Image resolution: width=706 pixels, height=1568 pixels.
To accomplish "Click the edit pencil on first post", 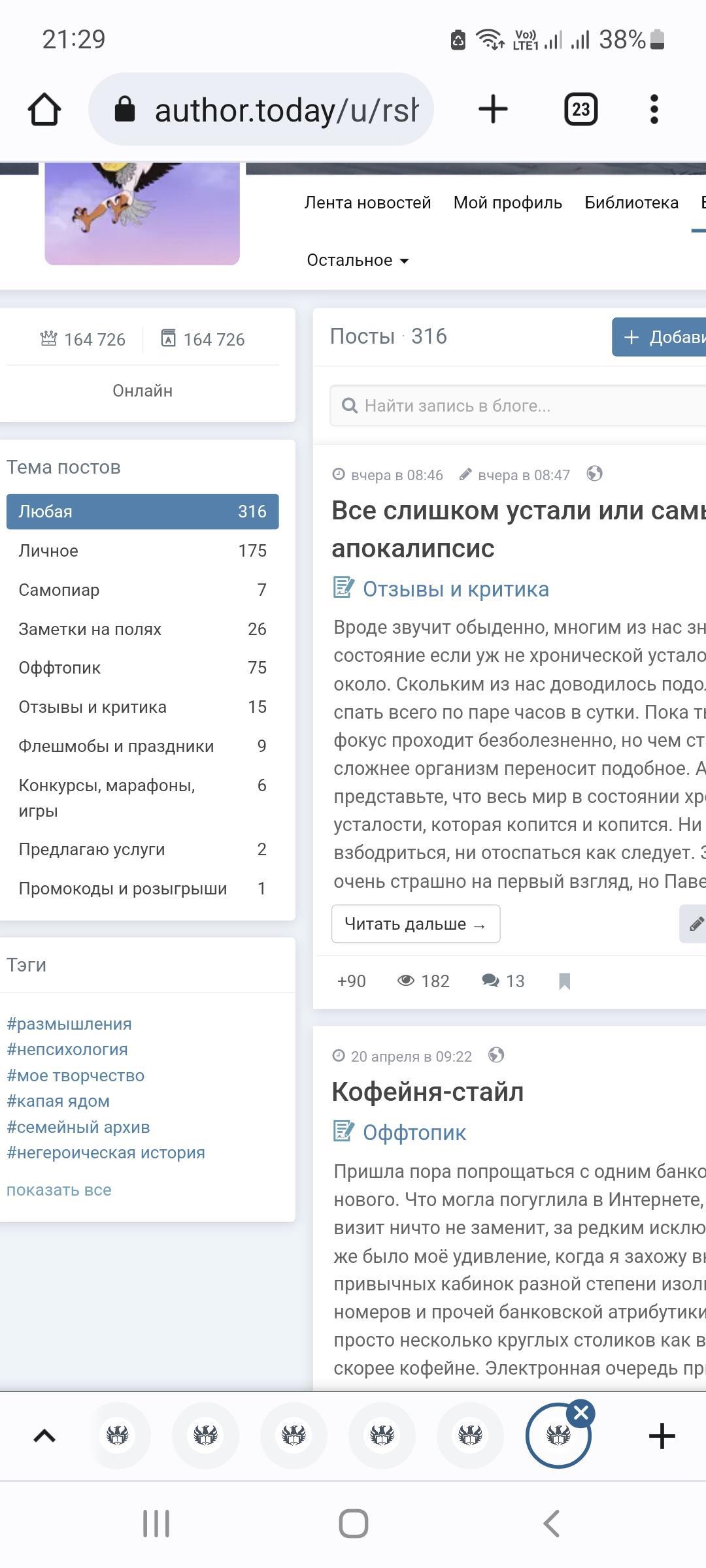I will [695, 924].
